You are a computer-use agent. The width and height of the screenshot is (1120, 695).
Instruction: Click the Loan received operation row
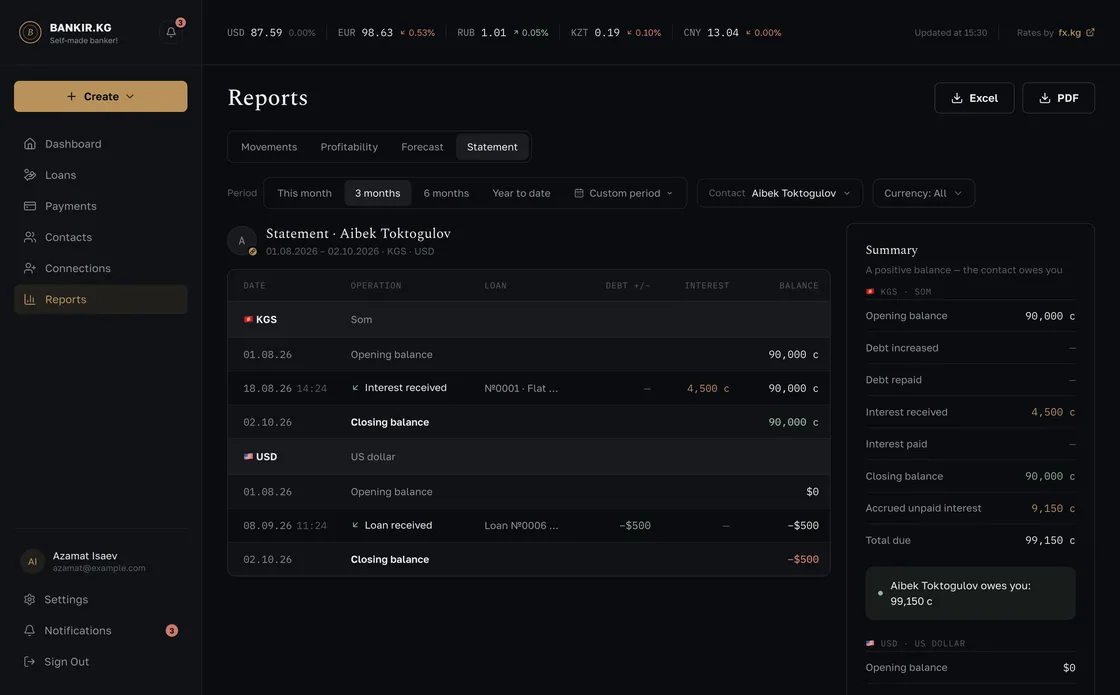[529, 526]
